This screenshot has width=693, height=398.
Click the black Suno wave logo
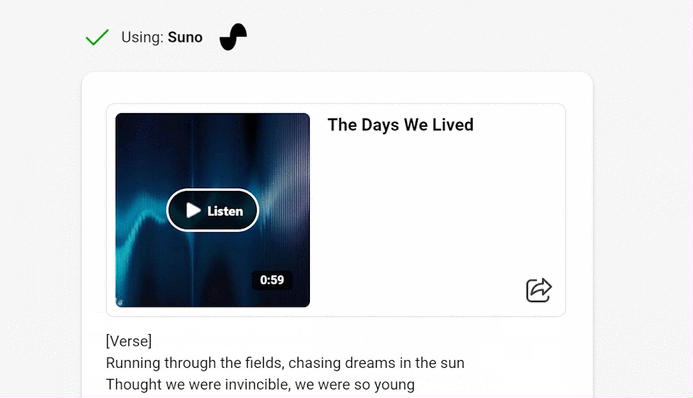coord(233,37)
